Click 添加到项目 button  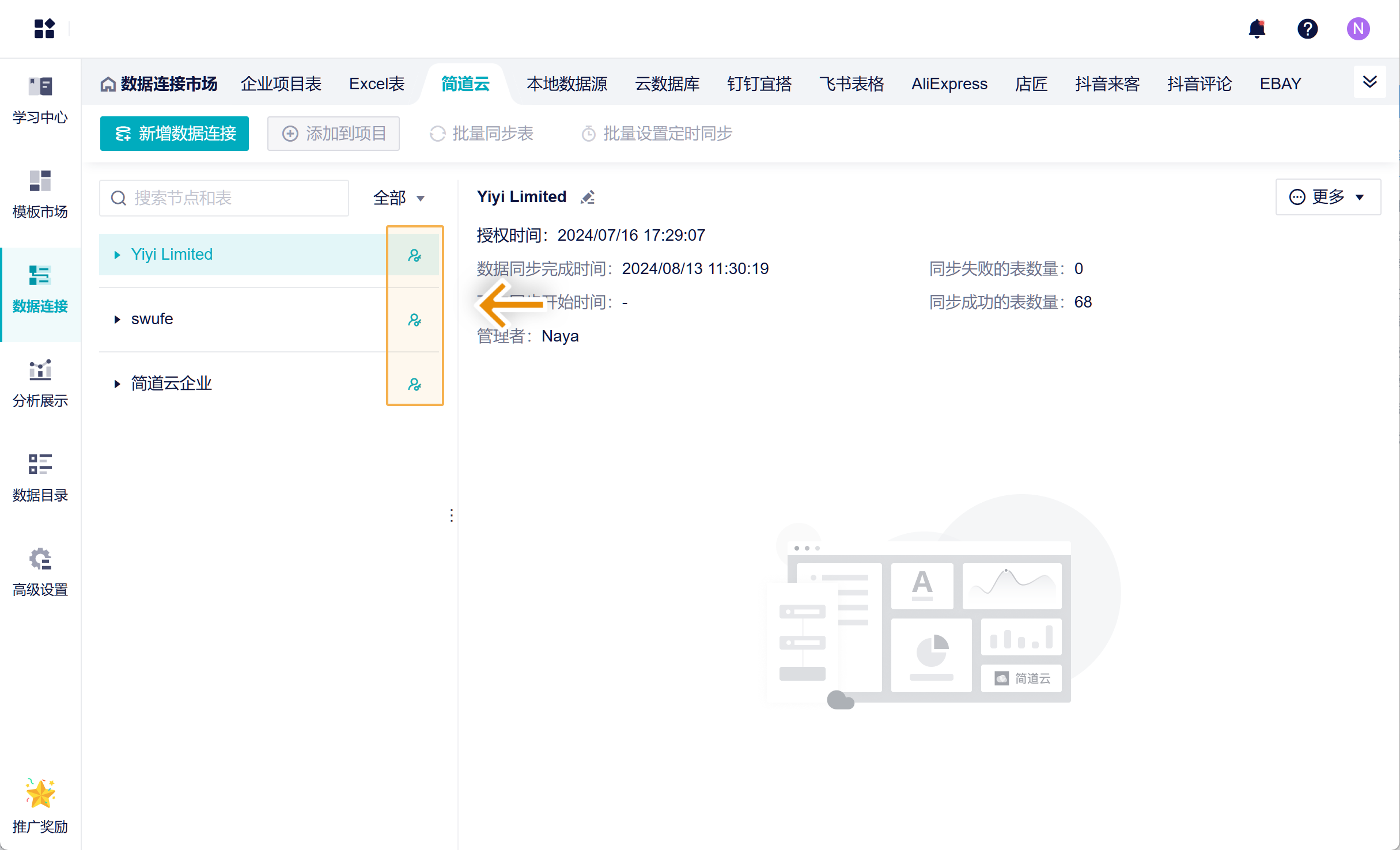click(x=334, y=134)
